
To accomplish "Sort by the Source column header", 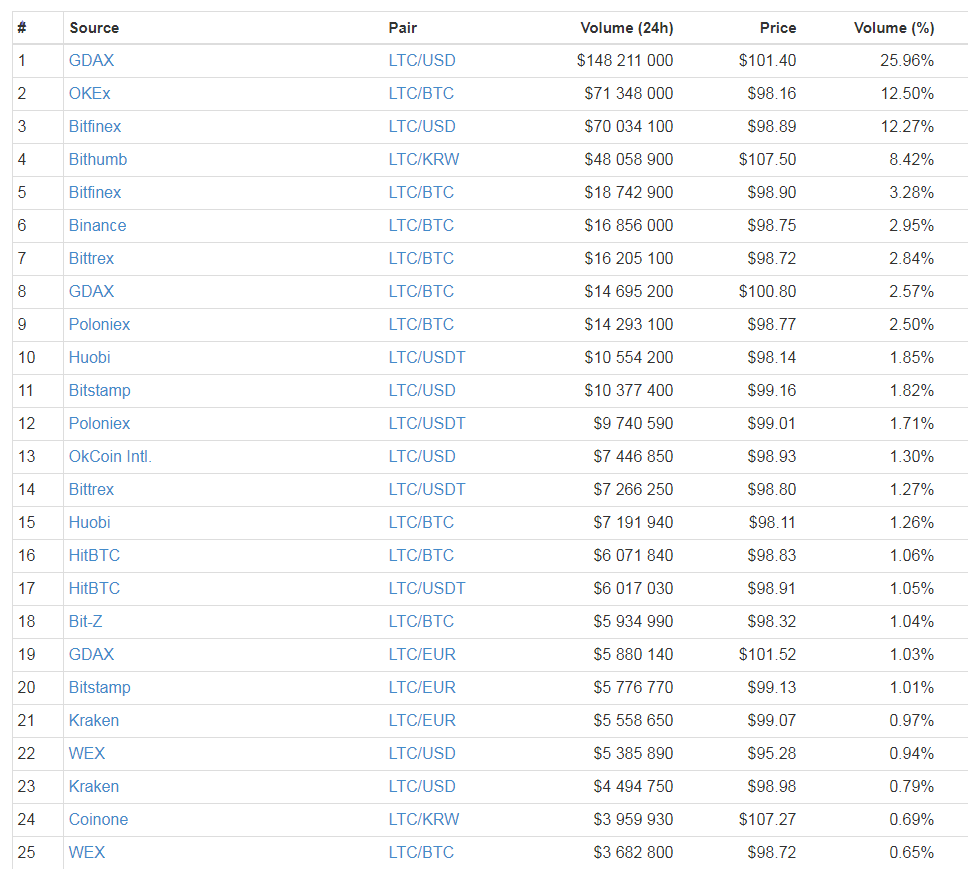I will (x=94, y=28).
